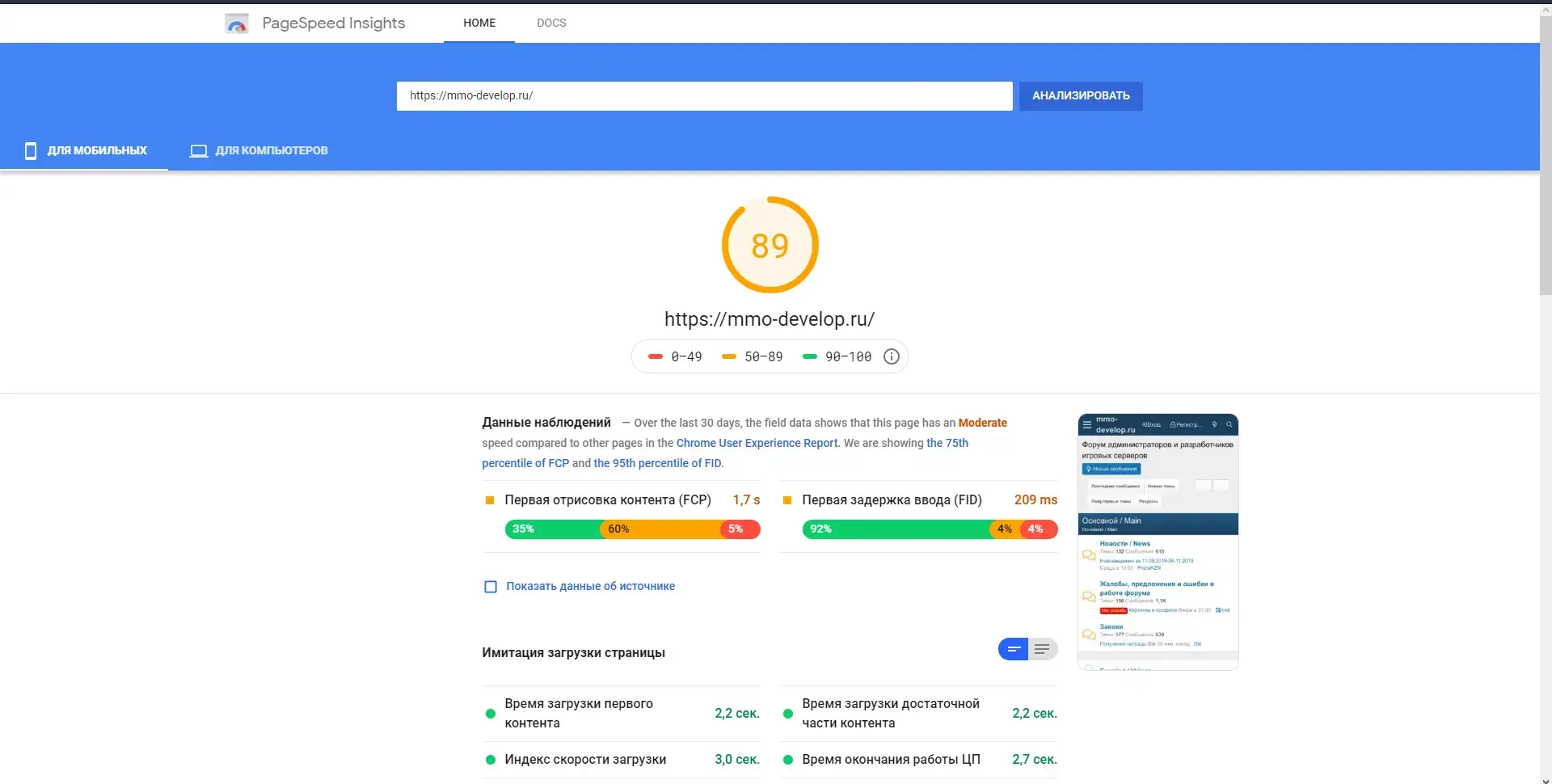Click Индекс скорости загрузки metric
The image size is (1552, 784).
(622, 760)
